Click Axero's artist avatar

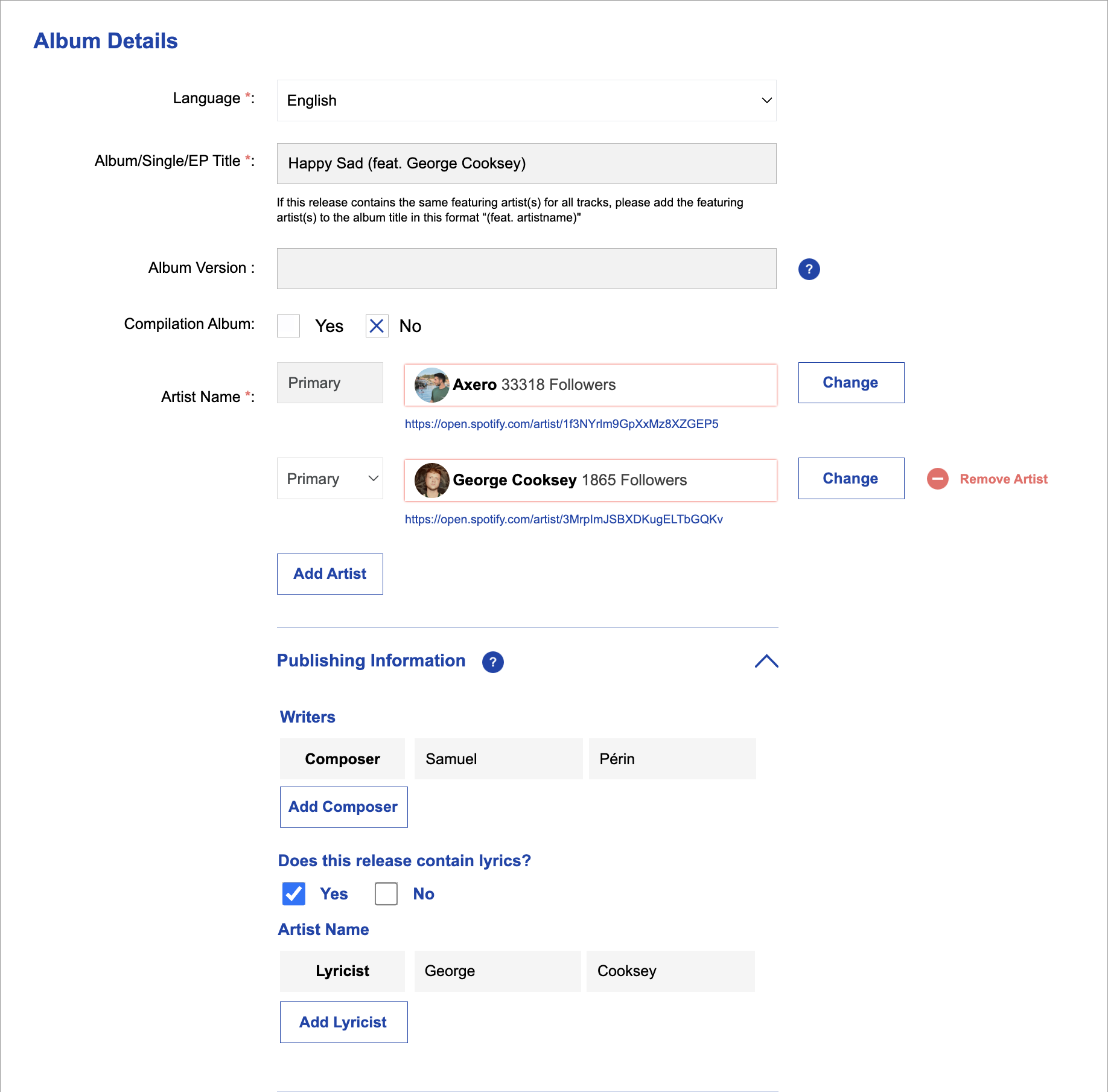point(431,385)
